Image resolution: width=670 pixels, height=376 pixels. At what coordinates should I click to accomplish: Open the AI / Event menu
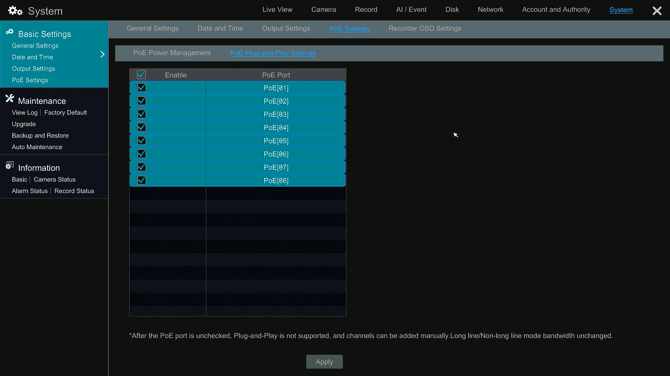pos(411,9)
